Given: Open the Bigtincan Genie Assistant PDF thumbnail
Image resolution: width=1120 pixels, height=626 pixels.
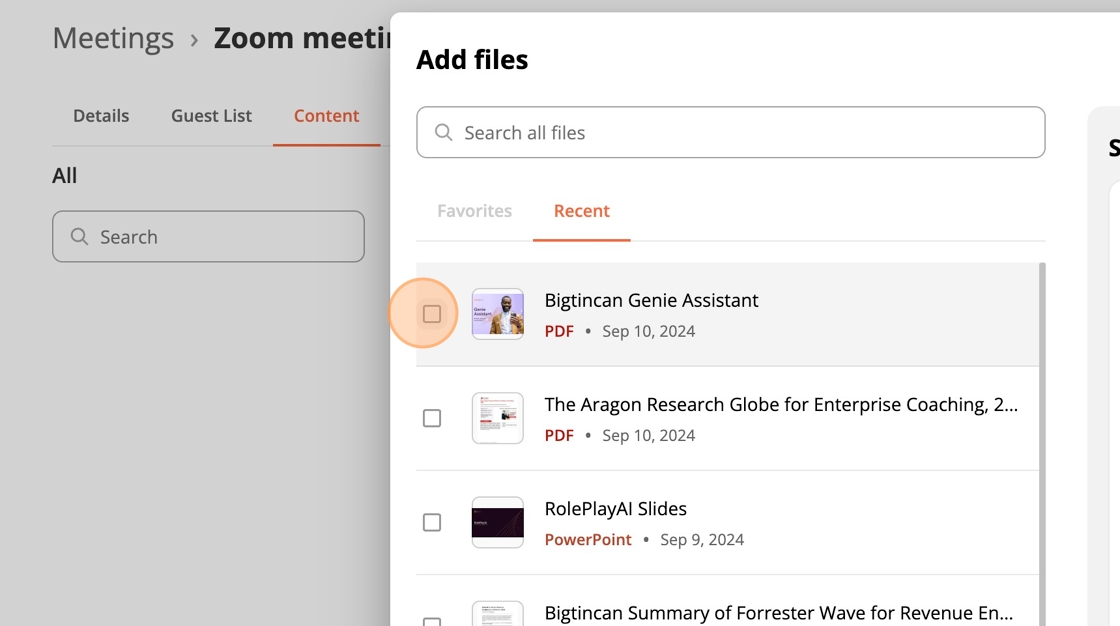Looking at the screenshot, I should pyautogui.click(x=497, y=314).
